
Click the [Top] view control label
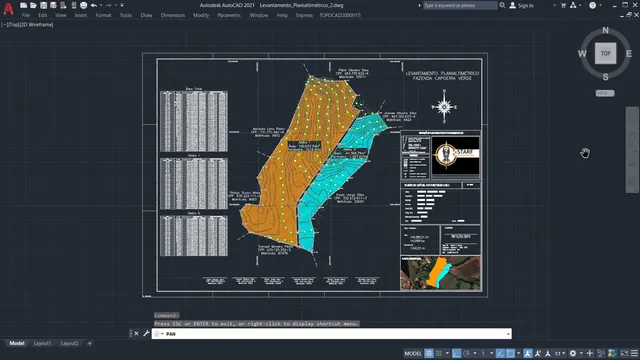pyautogui.click(x=13, y=24)
